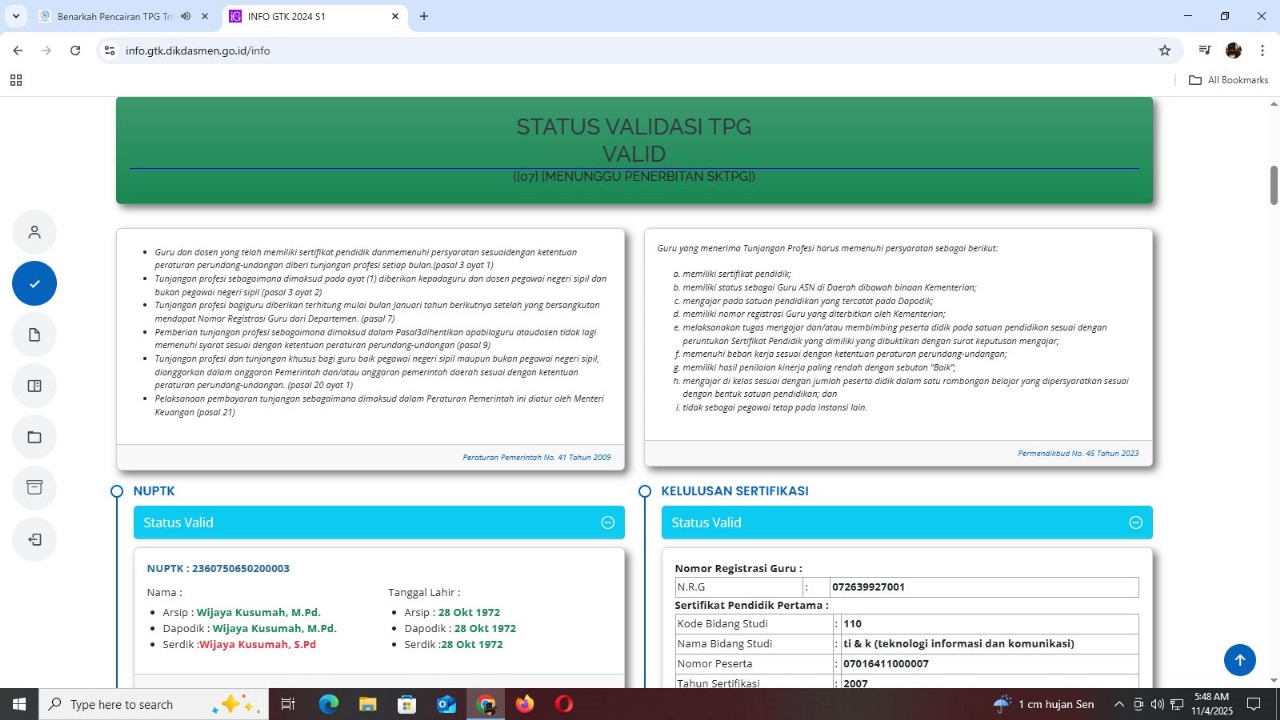Click the logout icon in left sidebar
This screenshot has height=720, width=1280.
point(34,540)
